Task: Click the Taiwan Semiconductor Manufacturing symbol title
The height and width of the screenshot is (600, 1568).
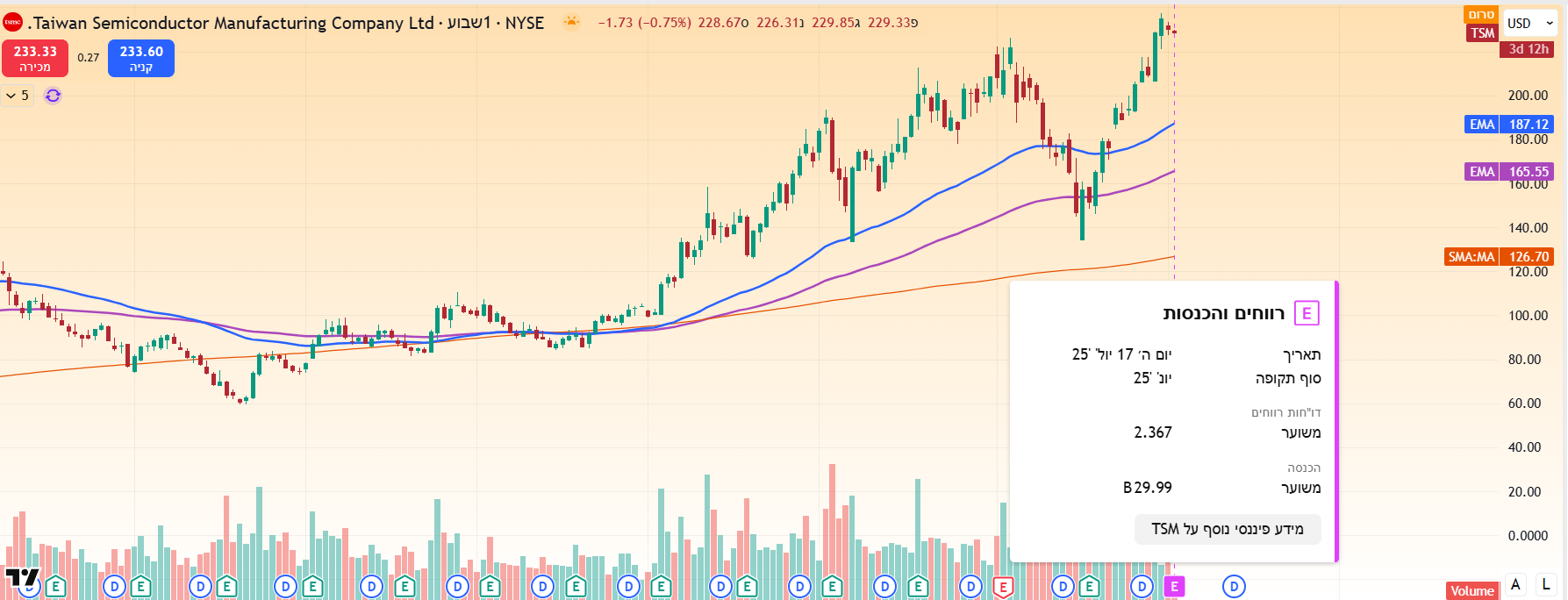Action: (290, 24)
